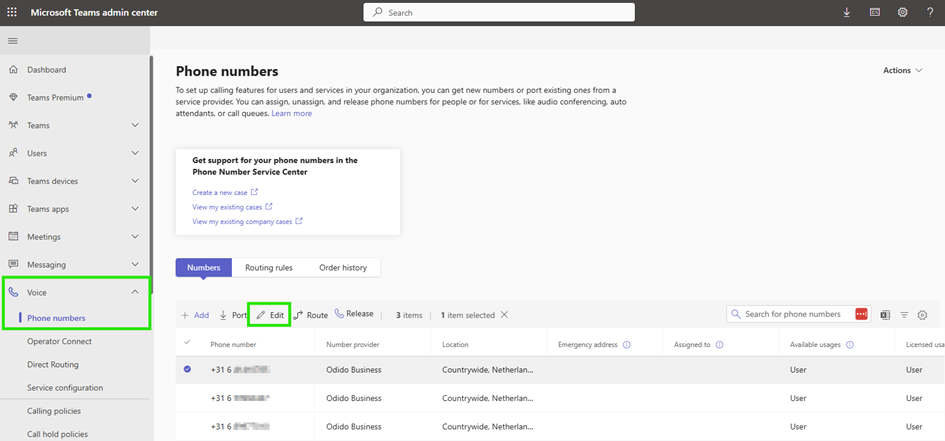The width and height of the screenshot is (945, 441).
Task: Open the settings gear in top bar
Action: click(x=902, y=12)
